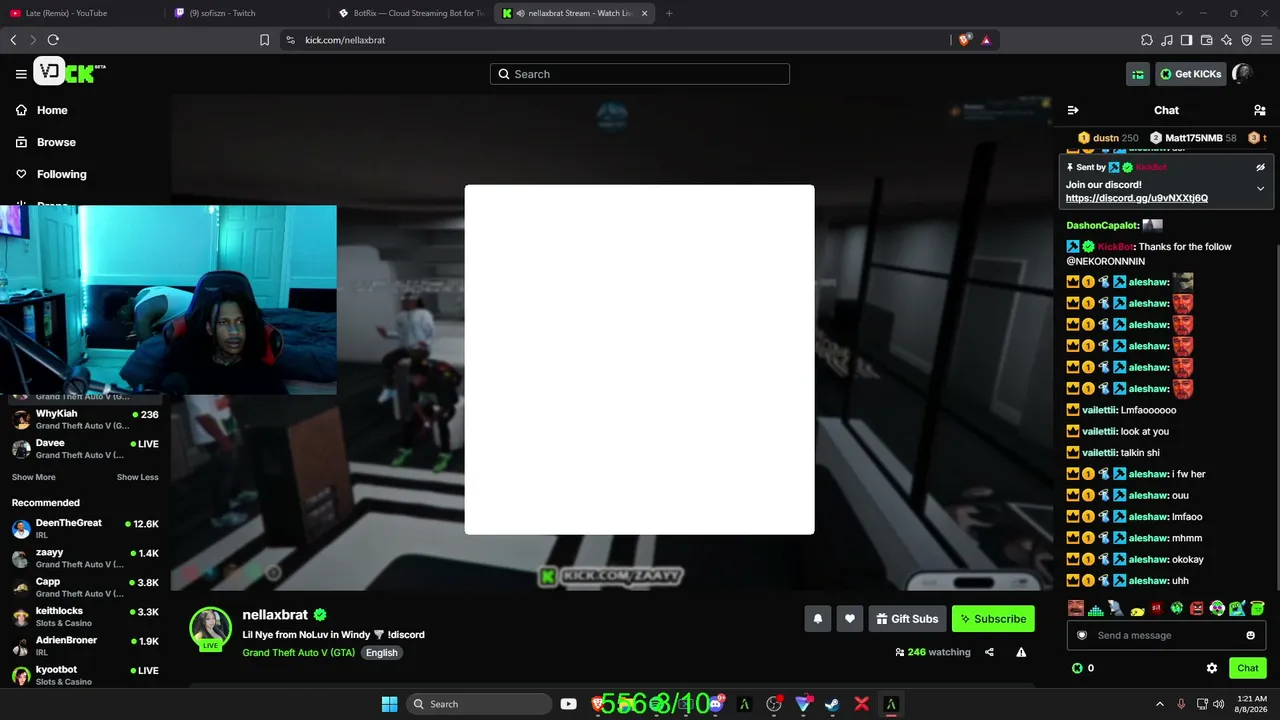Open the Kick hamburger sidebar menu
Viewport: 1280px width, 720px height.
click(21, 74)
